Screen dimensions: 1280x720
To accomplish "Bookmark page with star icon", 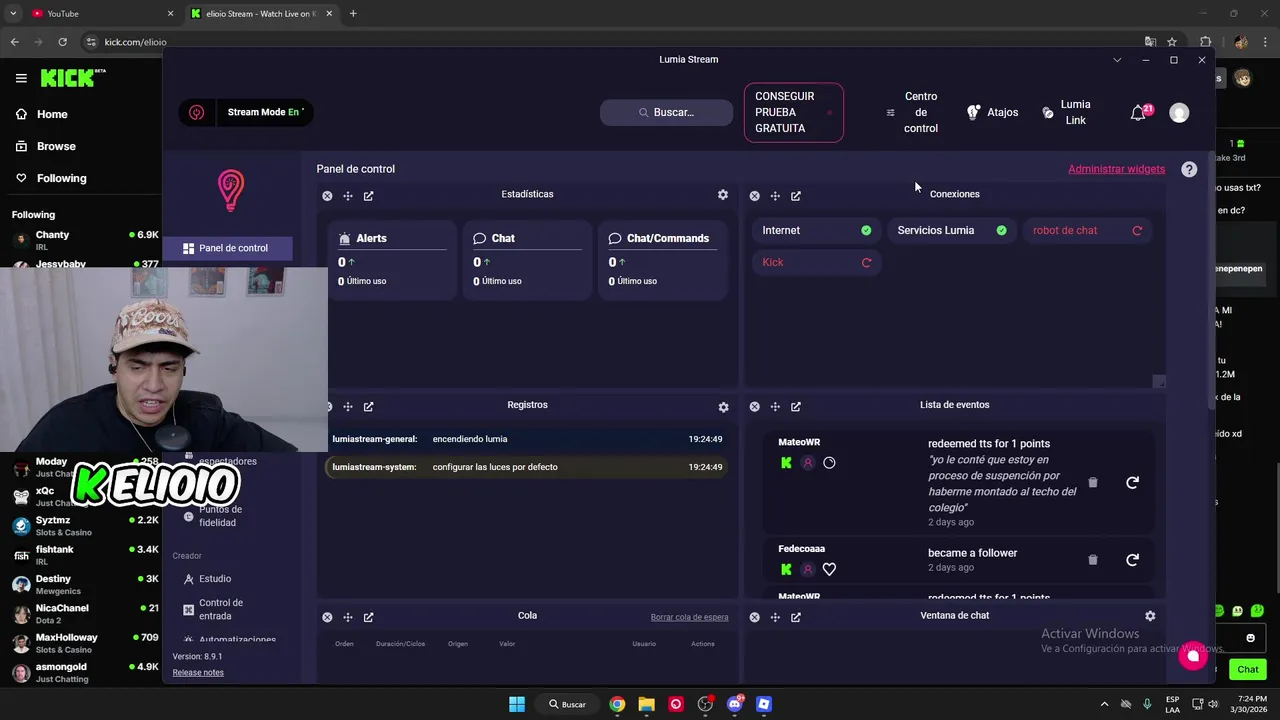I will point(1172,42).
